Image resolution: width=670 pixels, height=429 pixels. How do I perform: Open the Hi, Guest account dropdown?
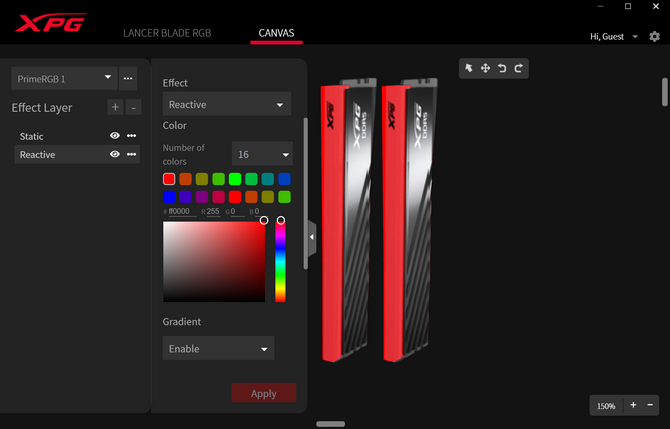pos(614,37)
